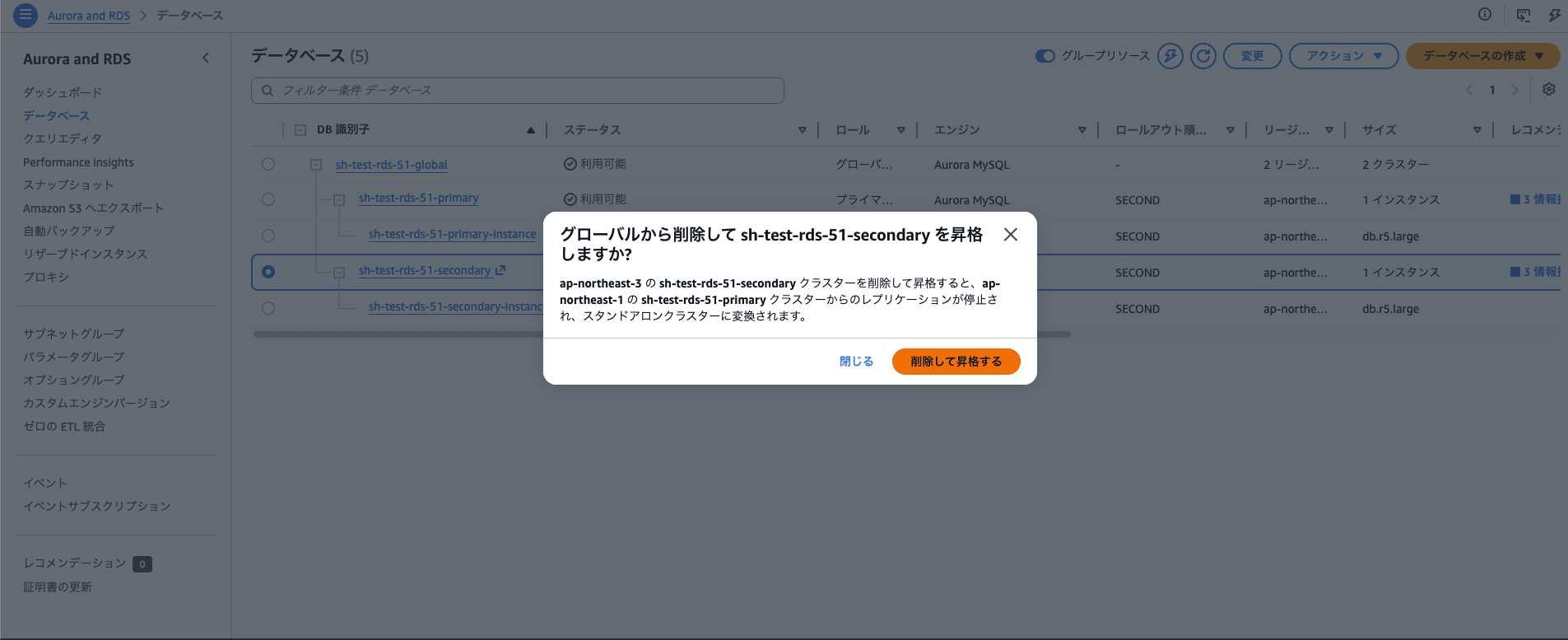
Task: Confirm with 削除して昇格する button
Action: click(x=956, y=362)
